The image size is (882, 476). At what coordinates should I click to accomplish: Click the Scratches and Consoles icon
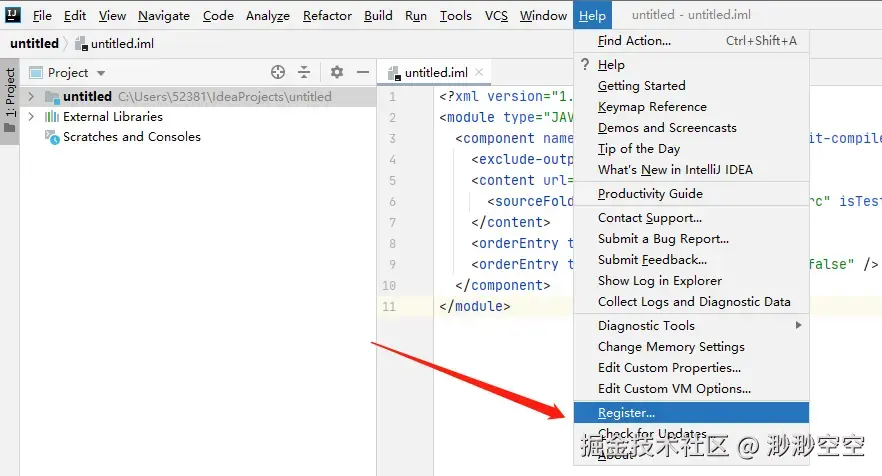click(52, 137)
